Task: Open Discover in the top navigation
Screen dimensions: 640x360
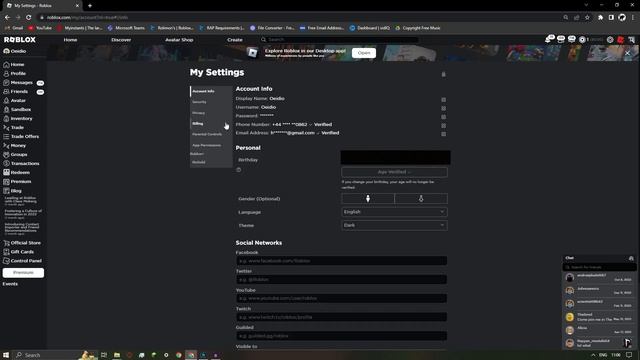Action: 121,40
